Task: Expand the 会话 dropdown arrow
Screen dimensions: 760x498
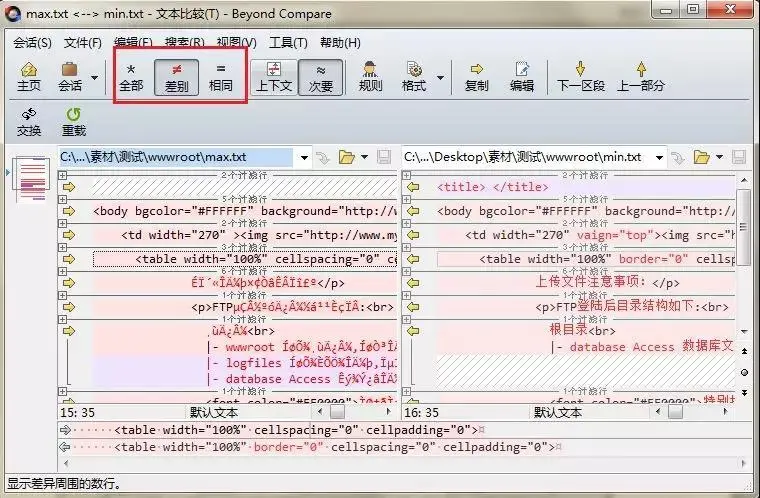Action: 95,78
